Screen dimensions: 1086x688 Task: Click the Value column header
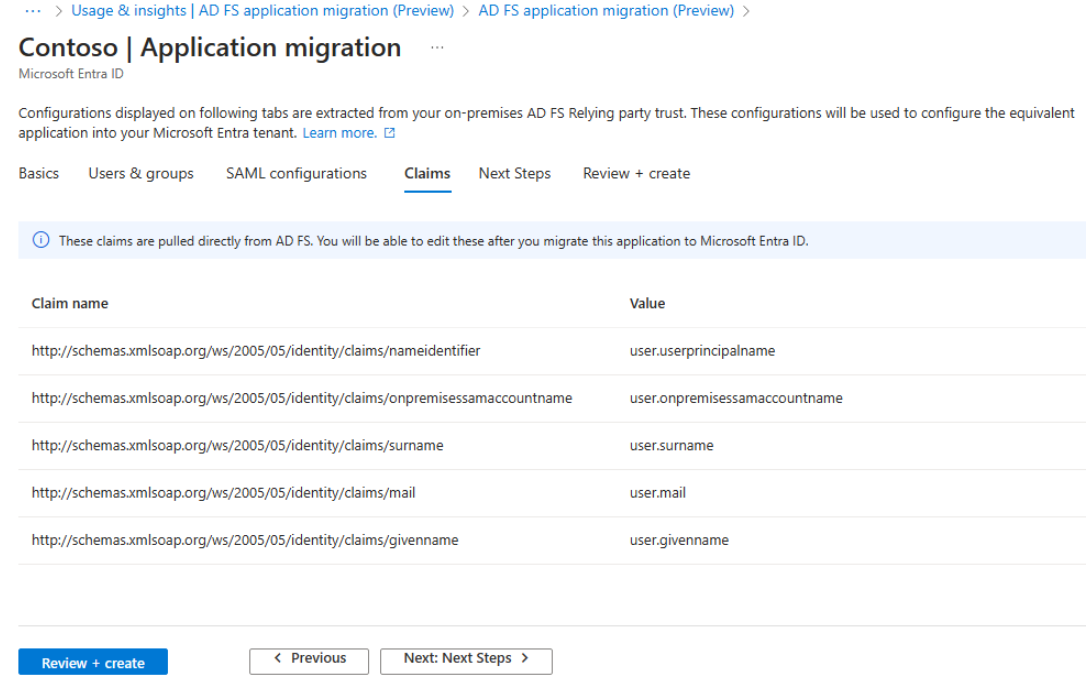tap(648, 303)
